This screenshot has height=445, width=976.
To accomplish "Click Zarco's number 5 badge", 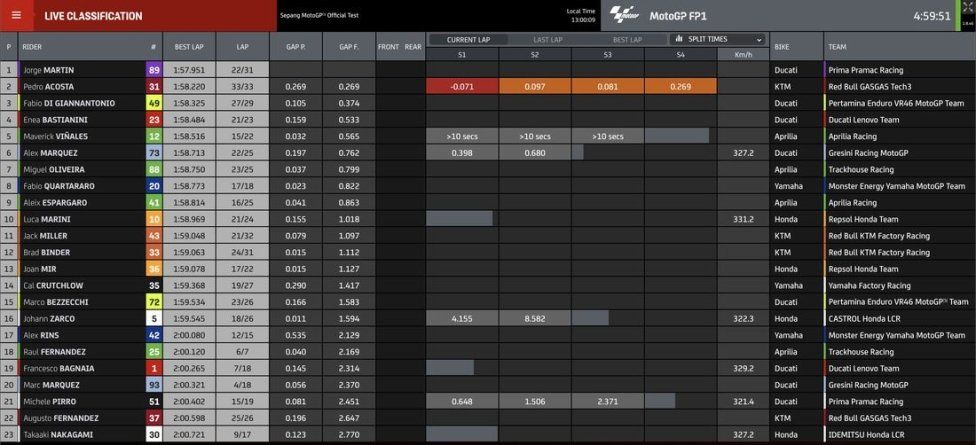I will pyautogui.click(x=154, y=319).
